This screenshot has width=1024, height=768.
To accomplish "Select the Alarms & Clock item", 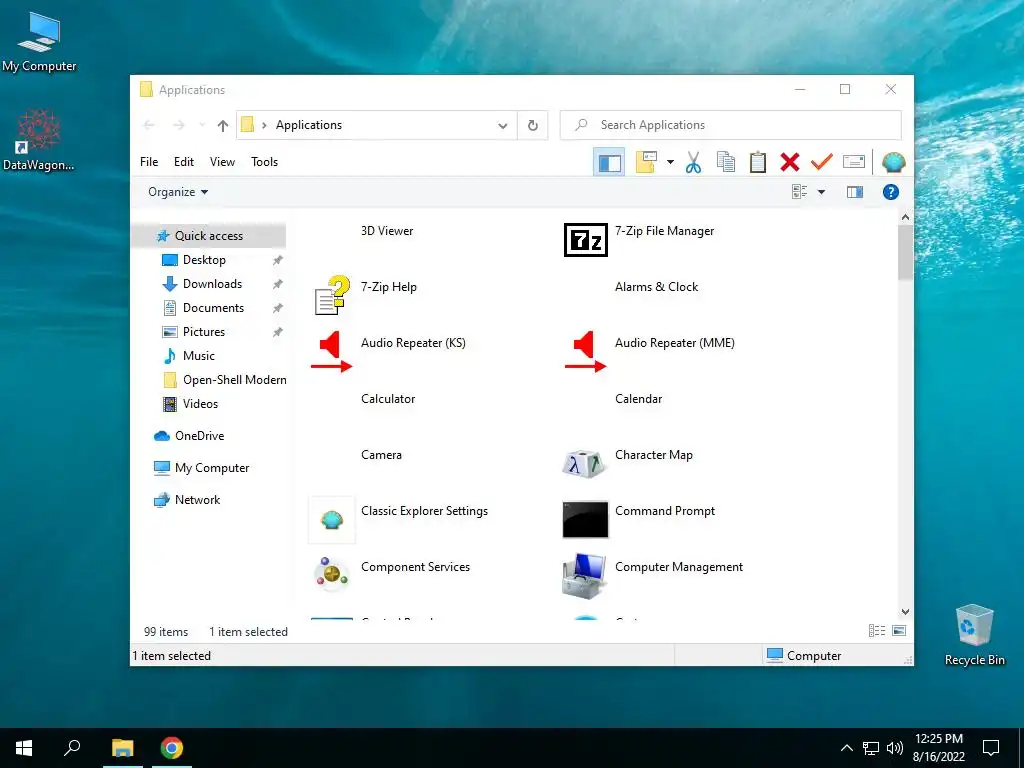I will (656, 287).
